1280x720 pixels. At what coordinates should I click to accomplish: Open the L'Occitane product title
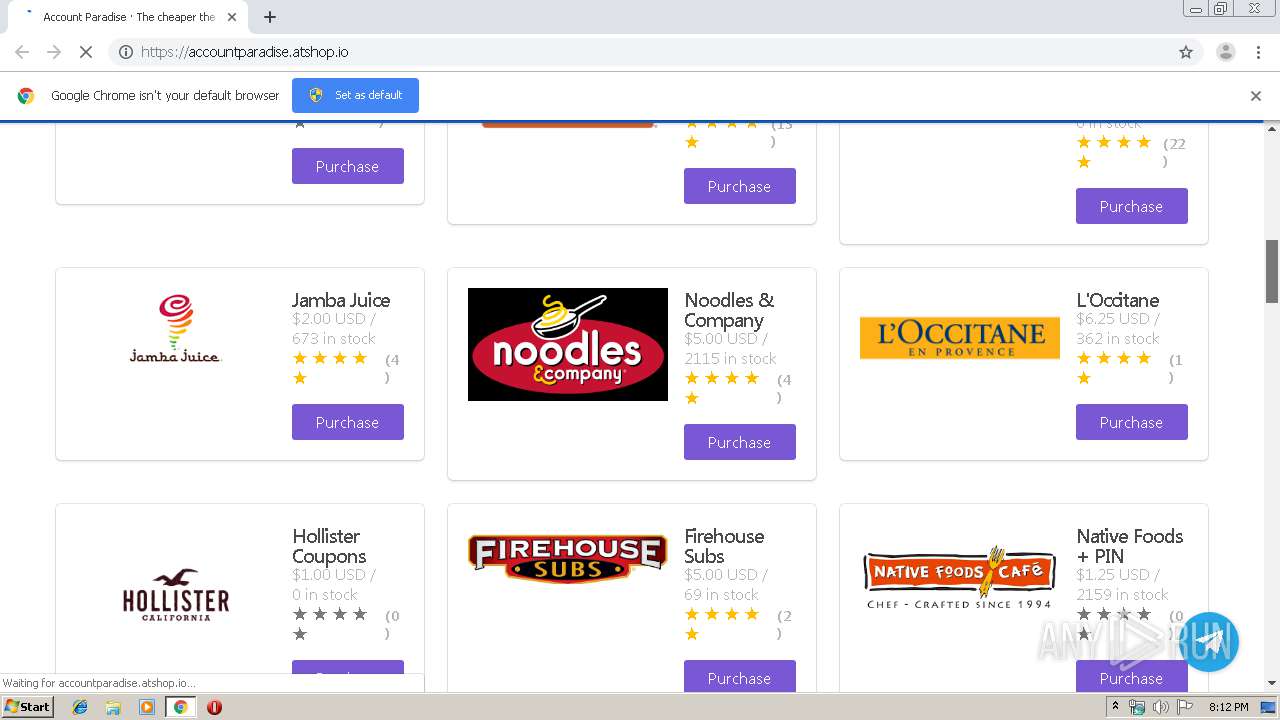[1118, 300]
